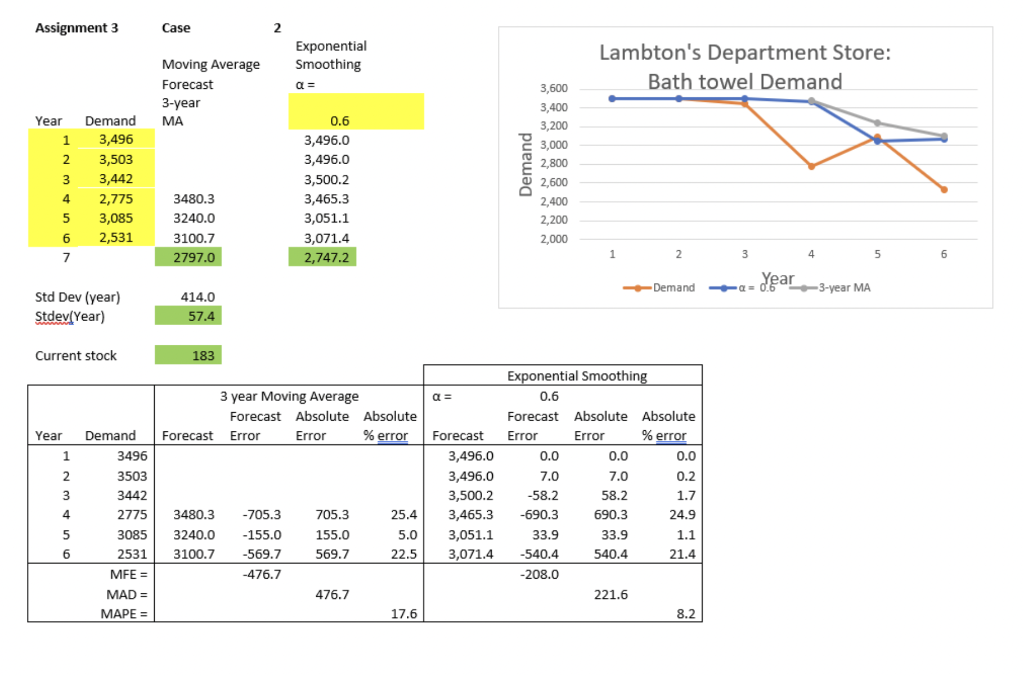Viewport: 1024px width, 676px height.
Task: Select the 3-year MA value 3480.3 in top table
Action: (193, 198)
